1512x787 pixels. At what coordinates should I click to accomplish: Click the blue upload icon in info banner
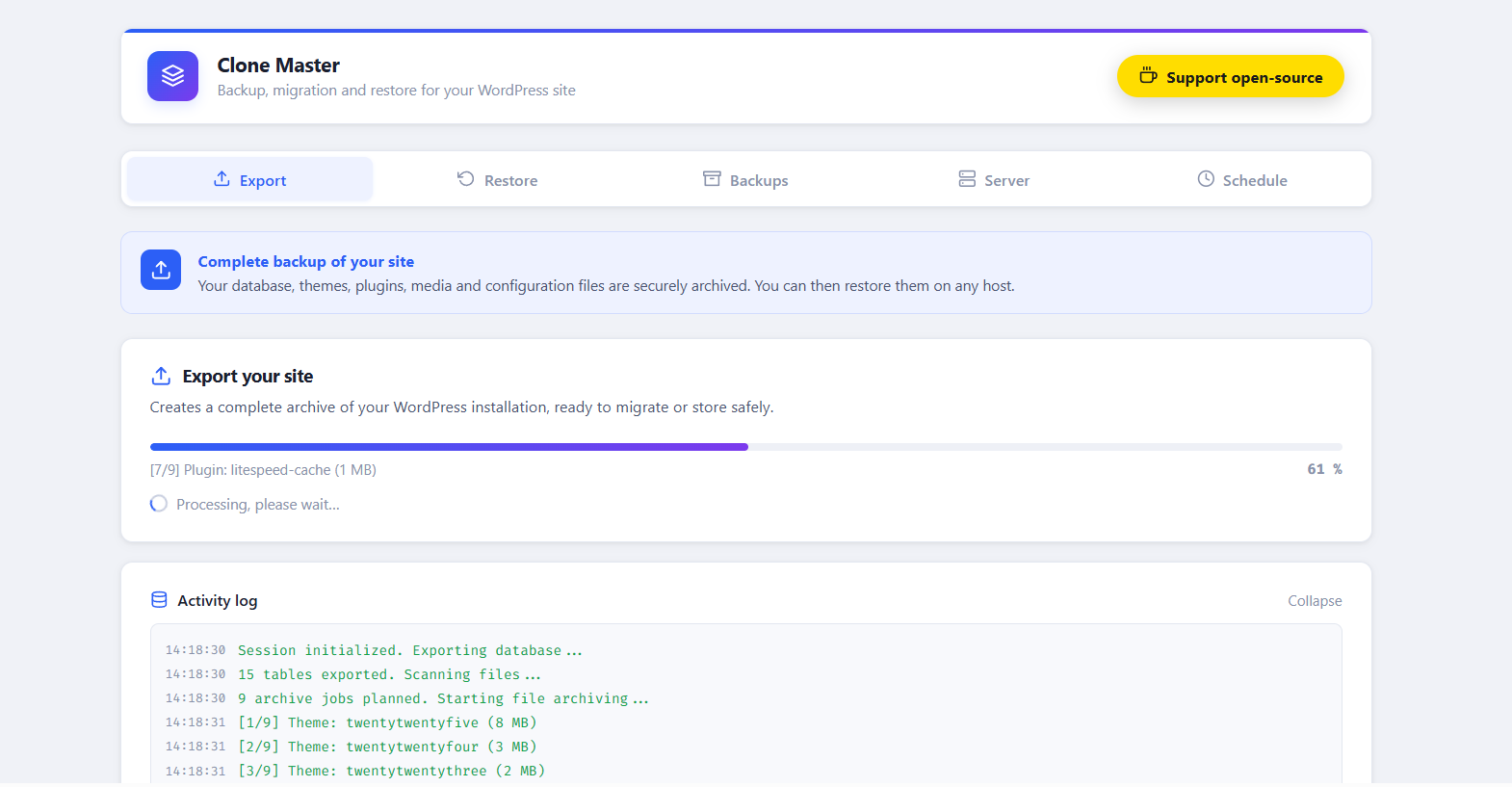pyautogui.click(x=161, y=270)
